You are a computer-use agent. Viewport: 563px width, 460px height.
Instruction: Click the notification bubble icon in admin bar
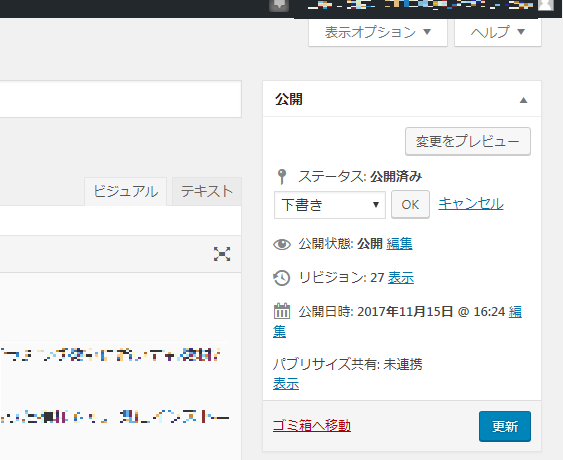(279, 5)
